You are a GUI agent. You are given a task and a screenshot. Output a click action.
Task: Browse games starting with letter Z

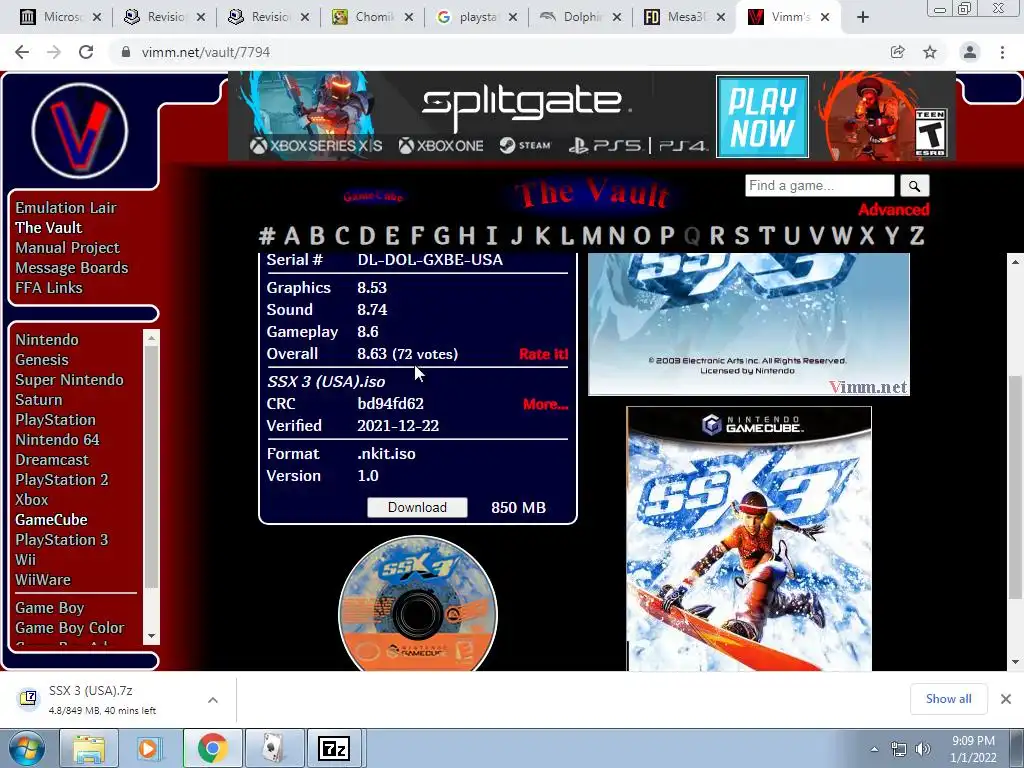(x=917, y=236)
